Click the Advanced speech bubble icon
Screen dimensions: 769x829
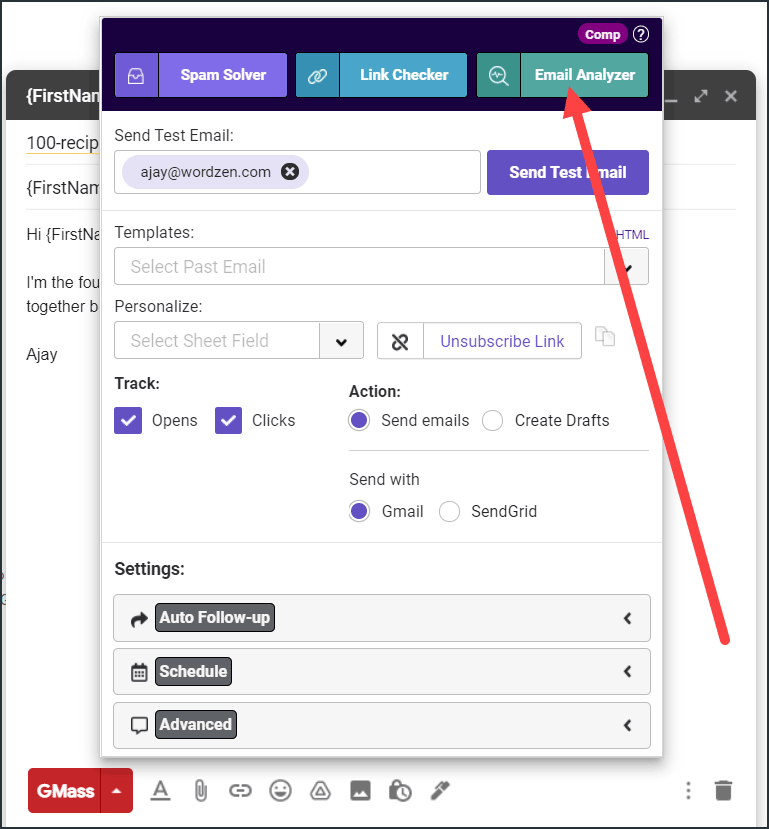(x=139, y=725)
